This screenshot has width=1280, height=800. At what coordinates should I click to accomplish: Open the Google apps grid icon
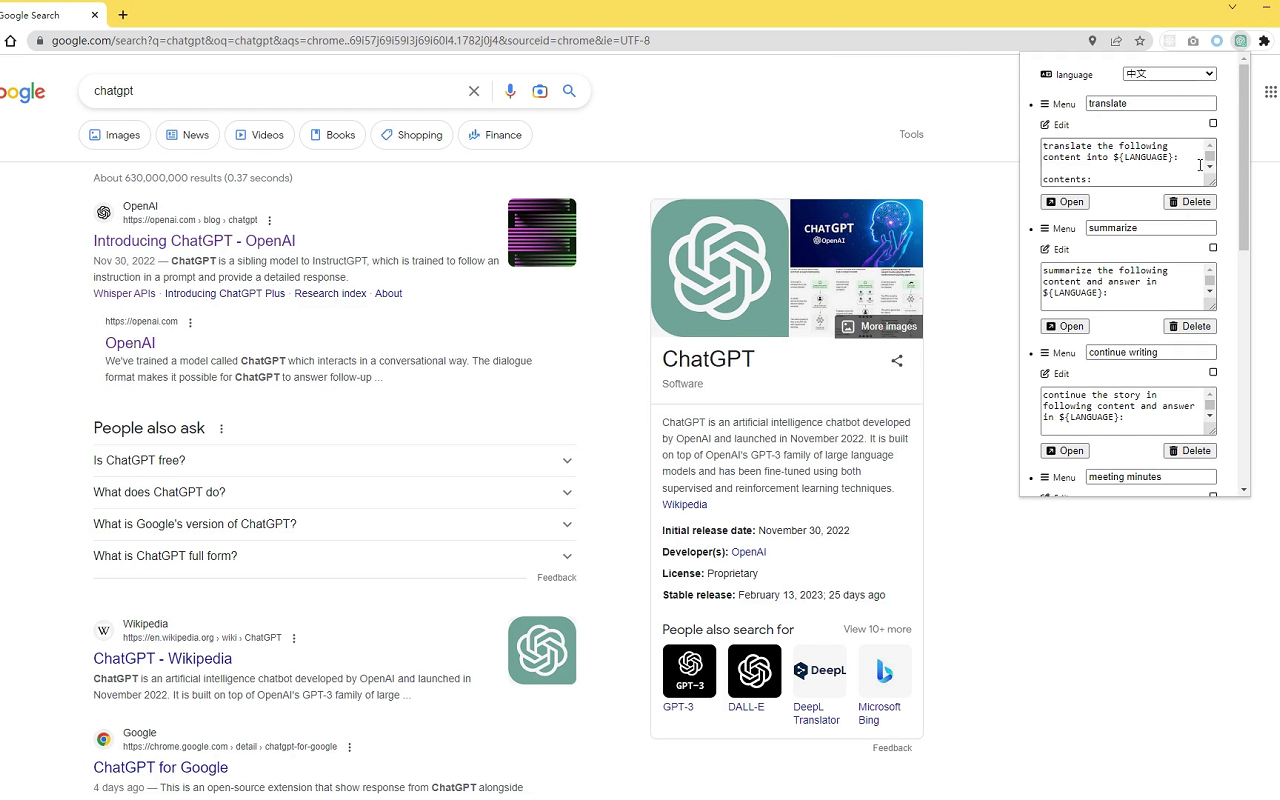click(1270, 91)
